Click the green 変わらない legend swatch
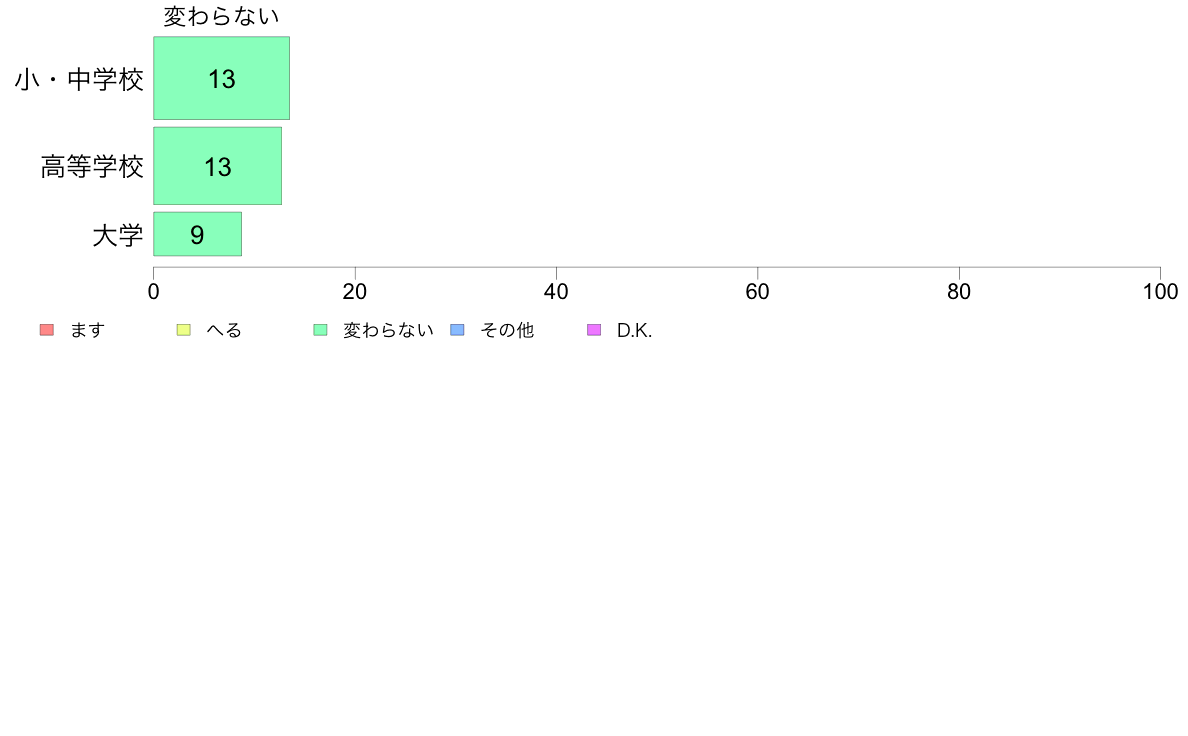1188x736 pixels. pos(320,330)
